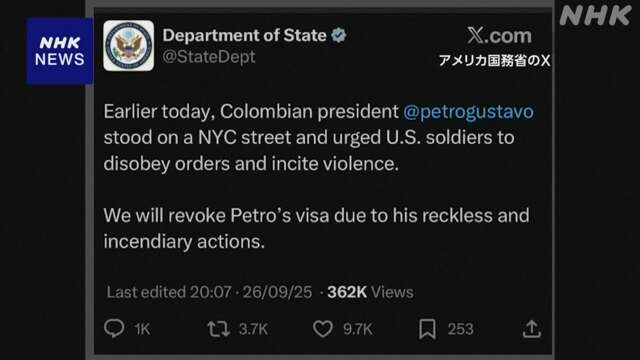
Task: Click the NHK NEWS blue logo
Action: click(x=60, y=51)
